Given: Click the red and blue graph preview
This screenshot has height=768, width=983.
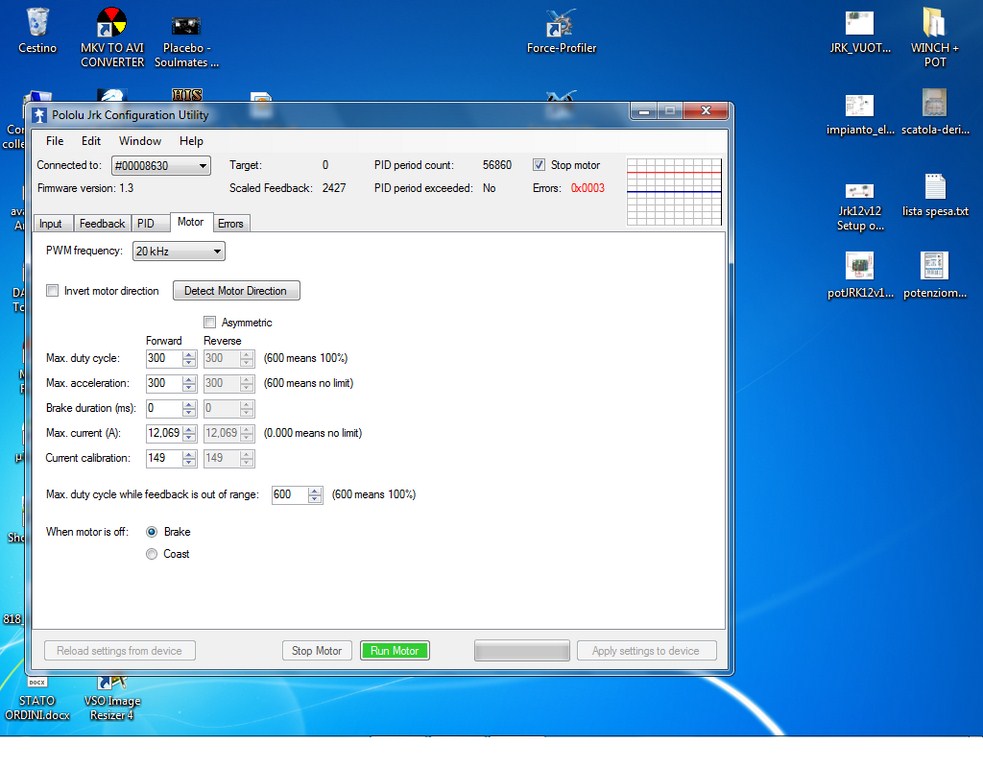Looking at the screenshot, I should click(674, 191).
